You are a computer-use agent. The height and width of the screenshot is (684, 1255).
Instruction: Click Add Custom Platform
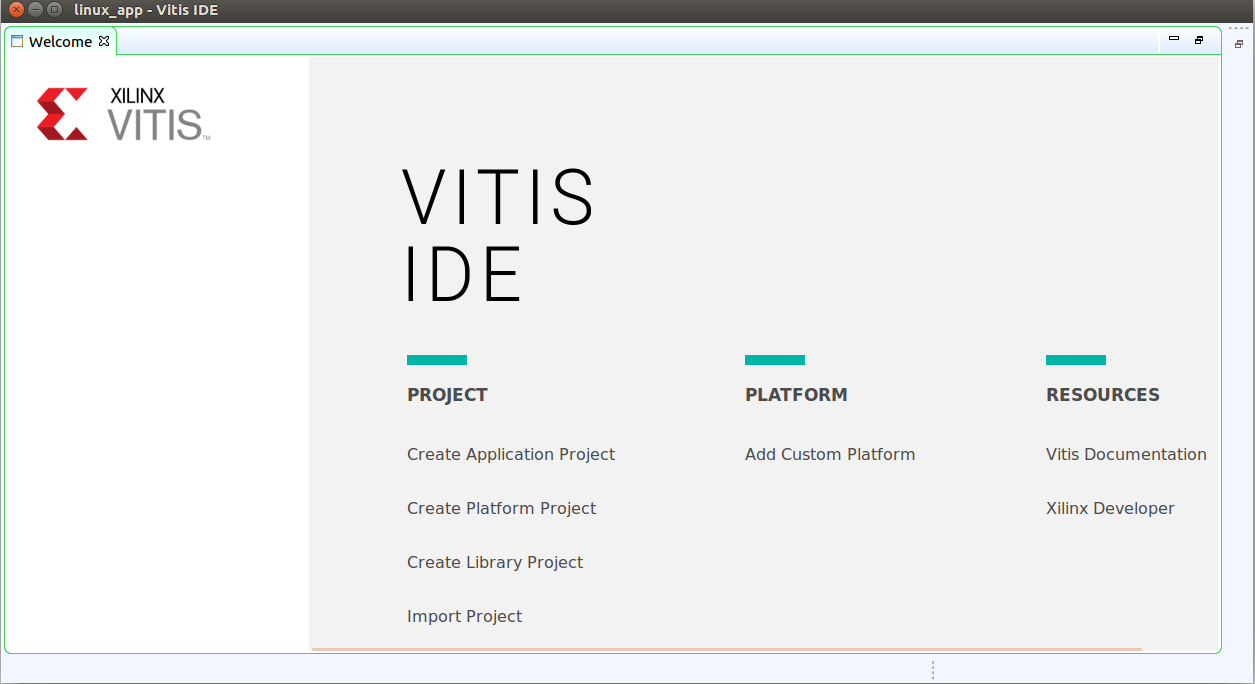coord(829,454)
